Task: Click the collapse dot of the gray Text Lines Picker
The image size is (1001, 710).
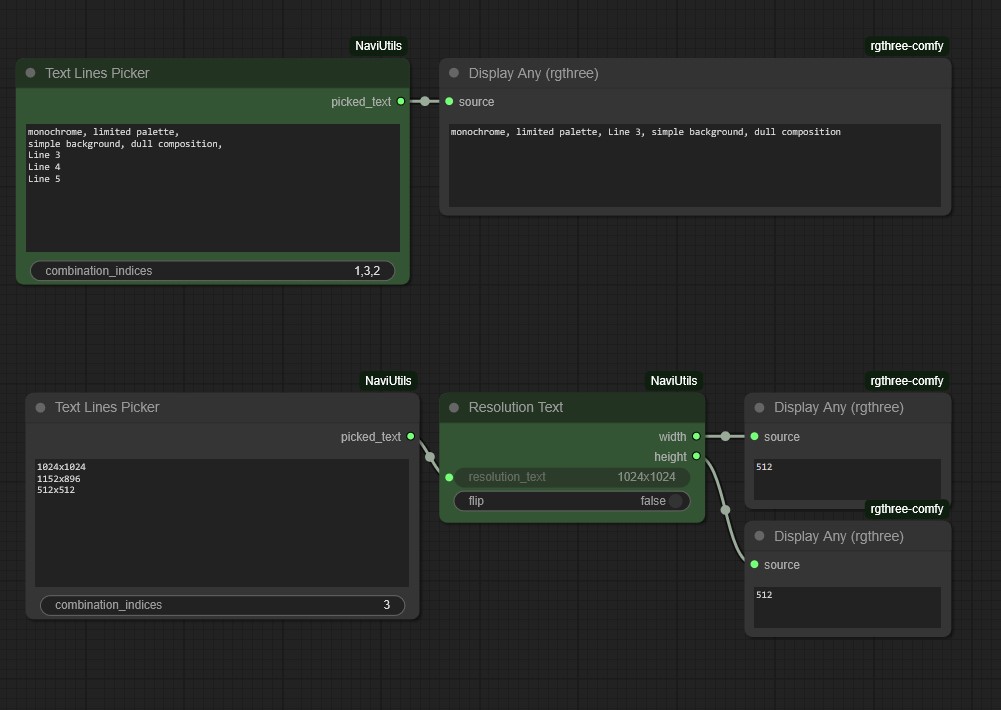Action: pyautogui.click(x=40, y=407)
